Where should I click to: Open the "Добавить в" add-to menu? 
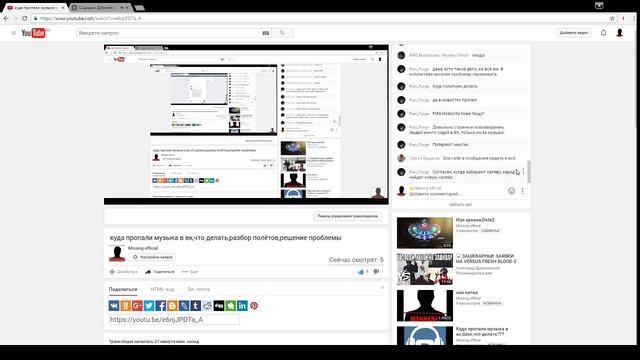pos(124,272)
